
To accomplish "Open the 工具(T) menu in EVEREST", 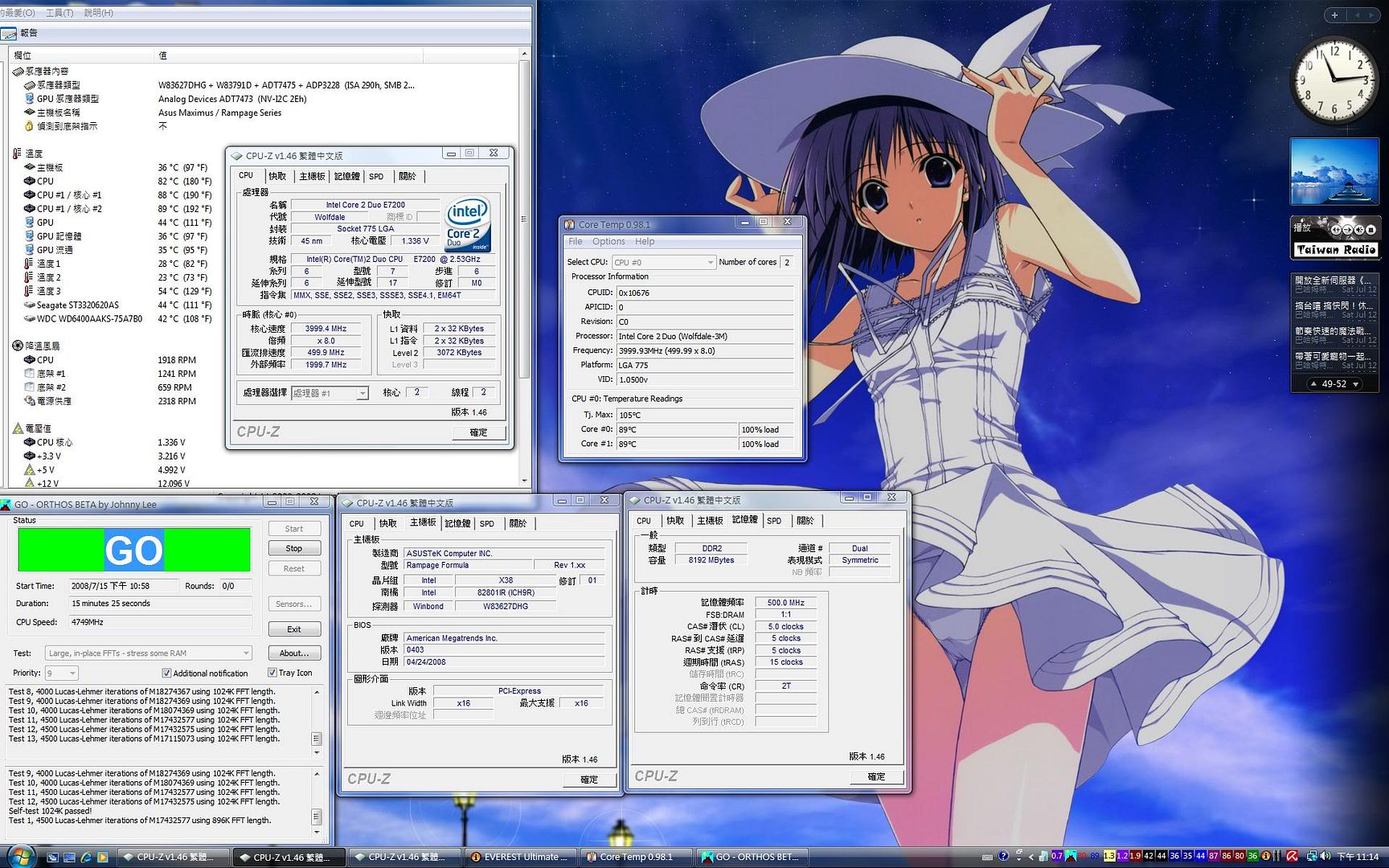I will pyautogui.click(x=59, y=13).
